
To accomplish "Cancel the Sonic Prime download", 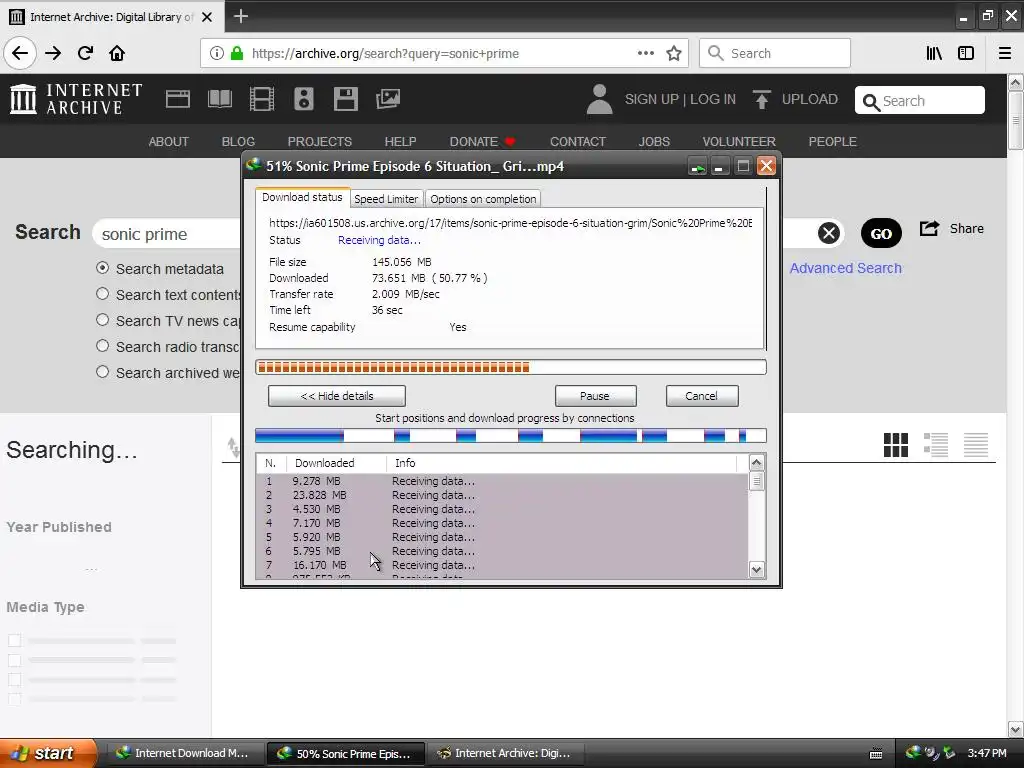I will click(701, 396).
